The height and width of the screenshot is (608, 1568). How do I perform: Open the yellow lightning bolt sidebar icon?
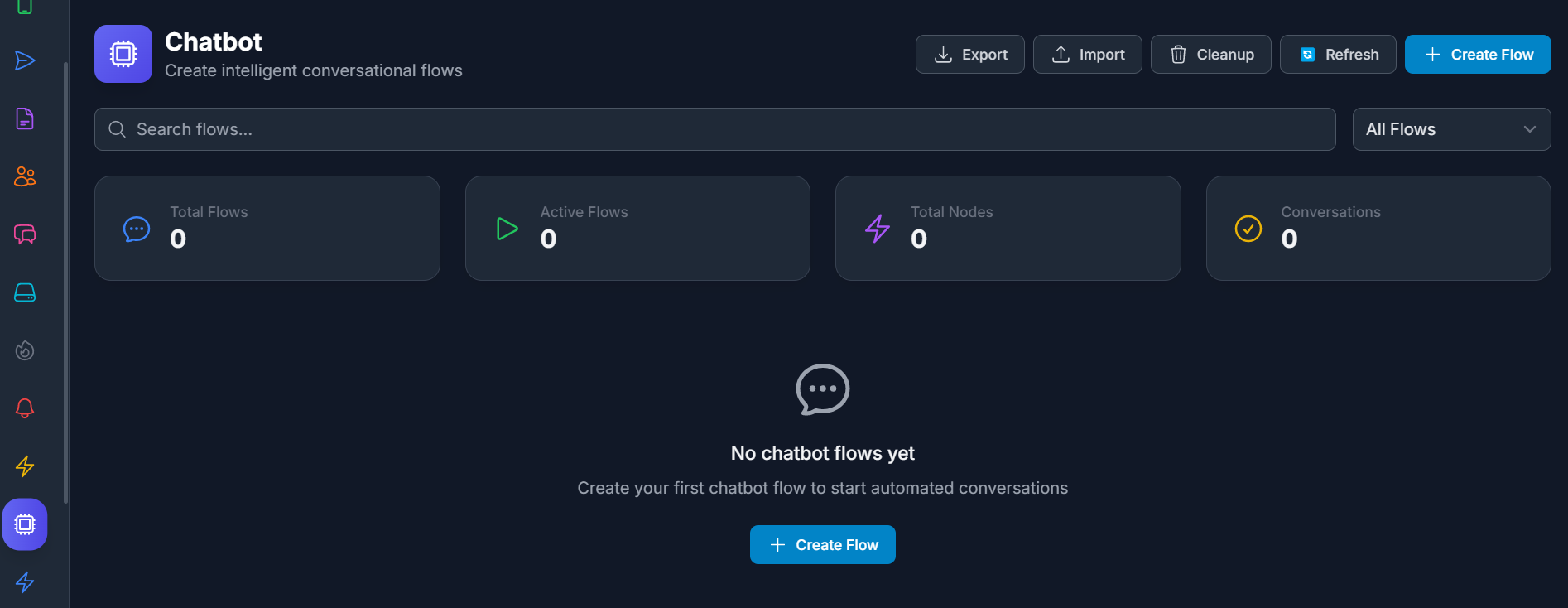(x=25, y=466)
